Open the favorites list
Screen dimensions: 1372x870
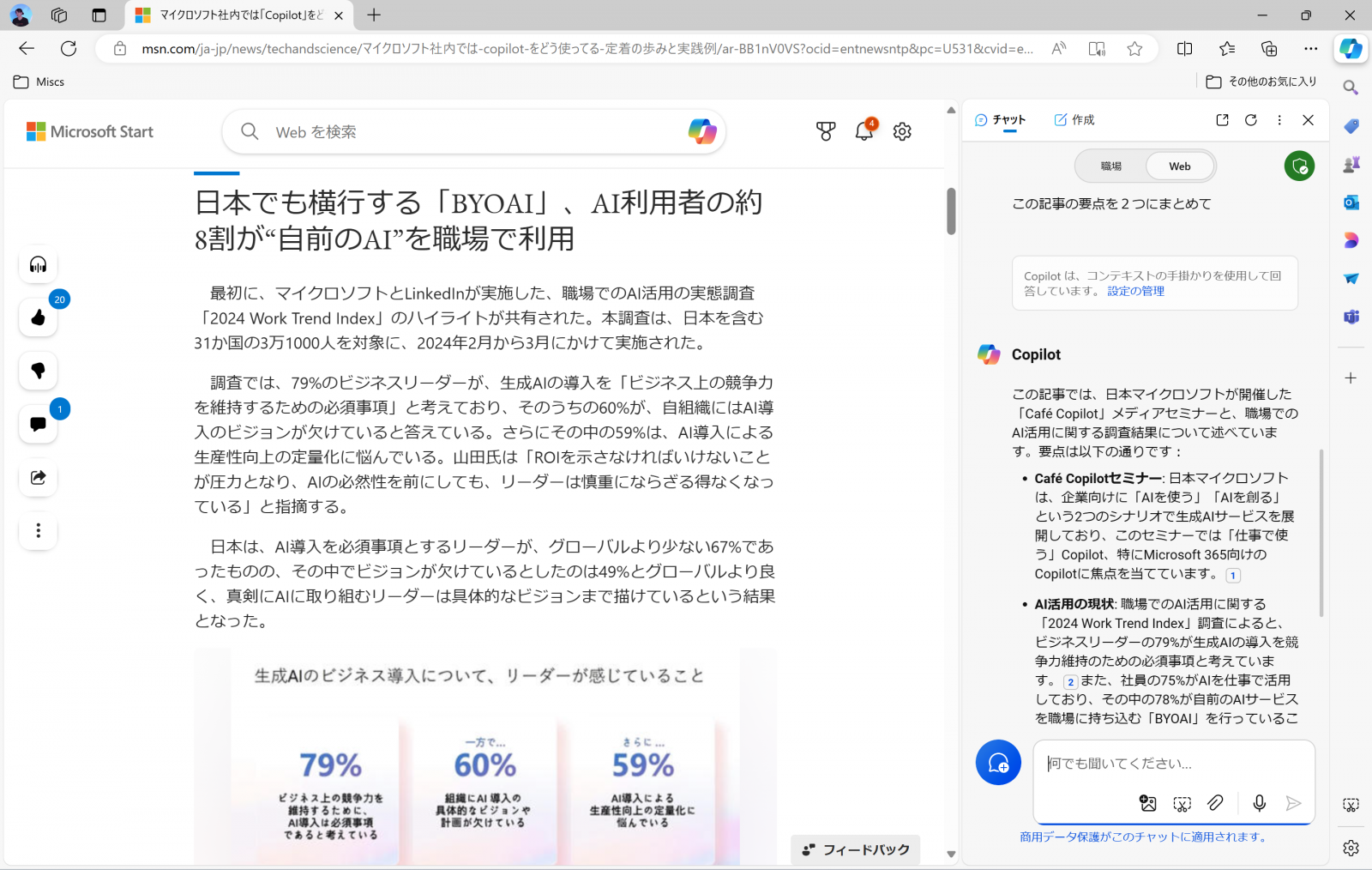[1227, 49]
